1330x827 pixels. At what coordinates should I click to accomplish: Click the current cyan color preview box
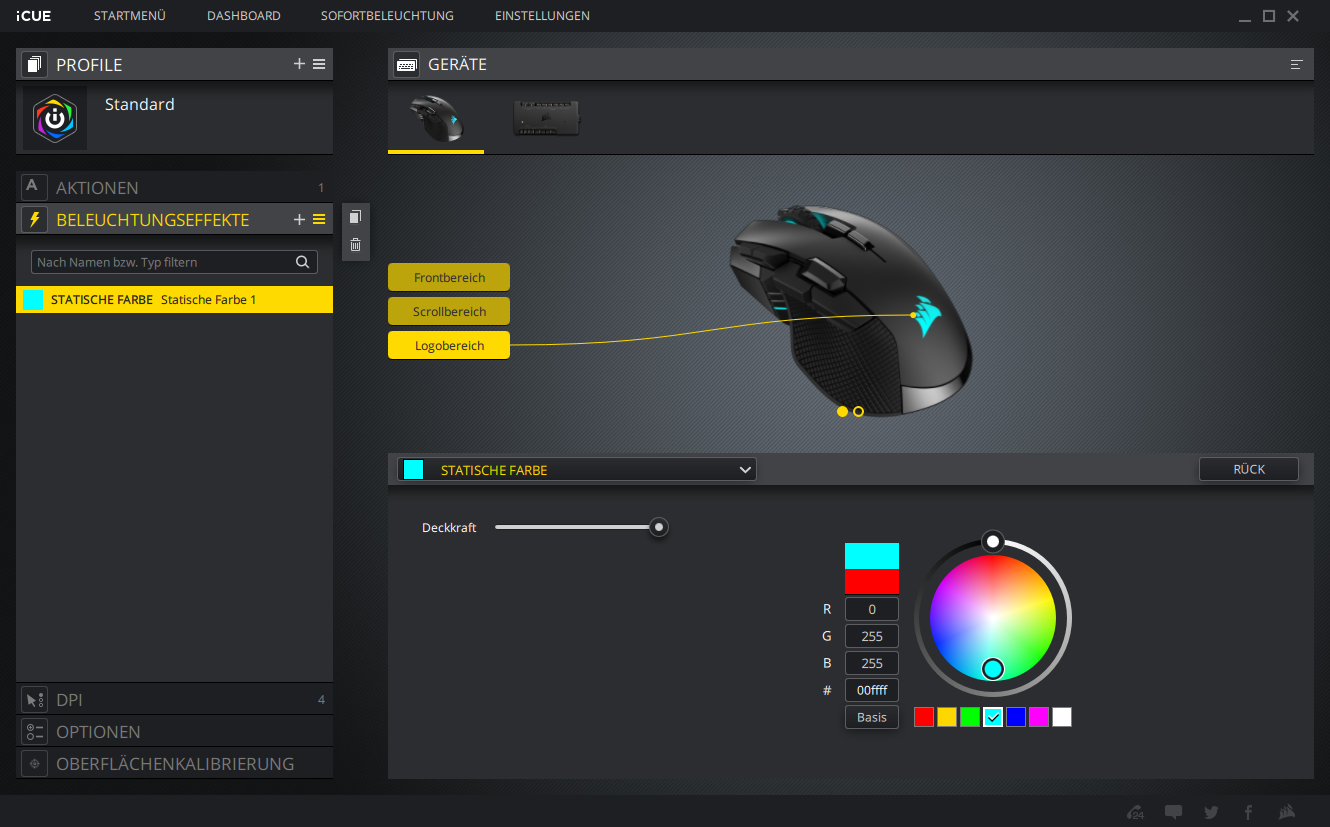(x=872, y=556)
